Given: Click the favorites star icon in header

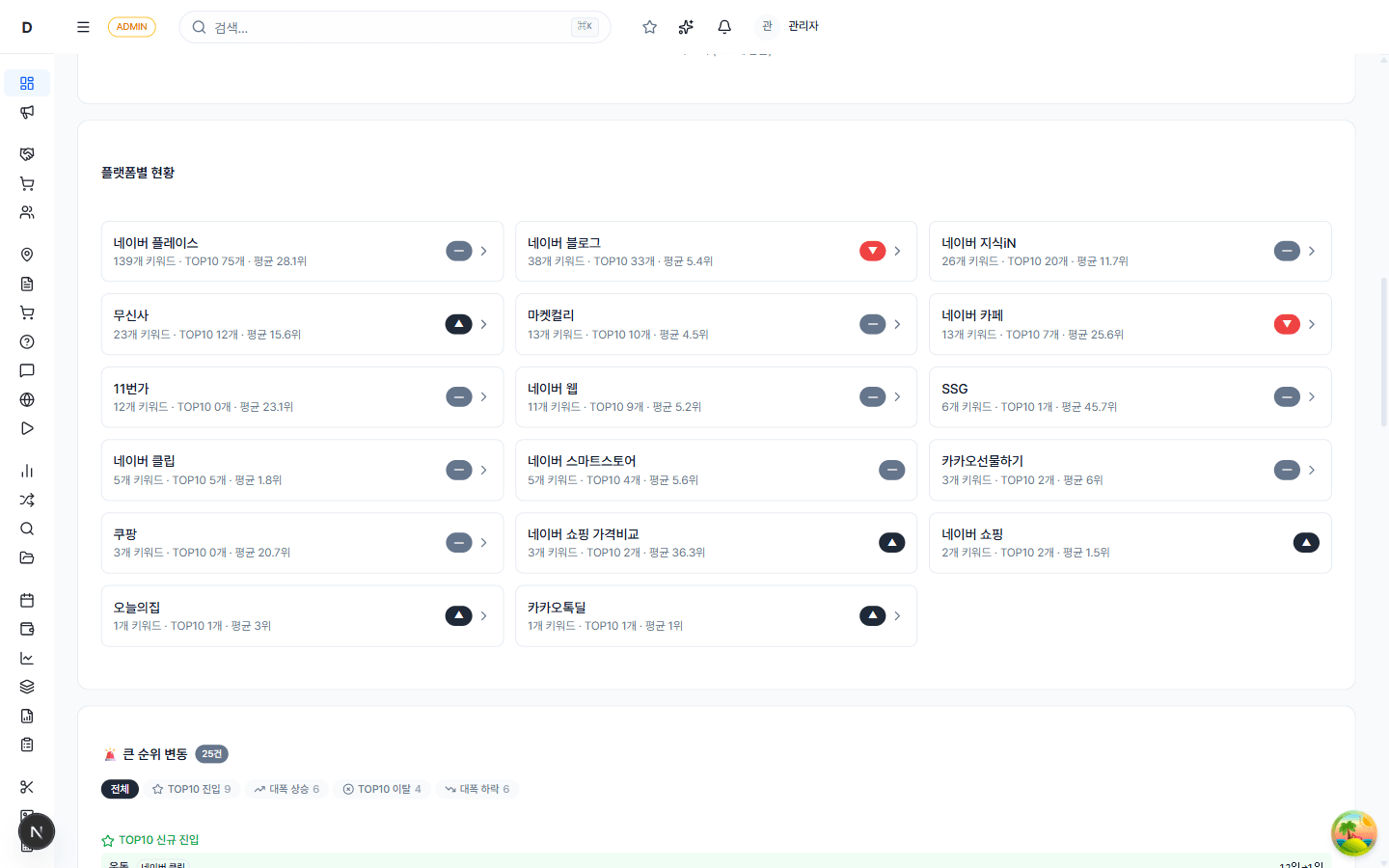Looking at the screenshot, I should click(649, 27).
